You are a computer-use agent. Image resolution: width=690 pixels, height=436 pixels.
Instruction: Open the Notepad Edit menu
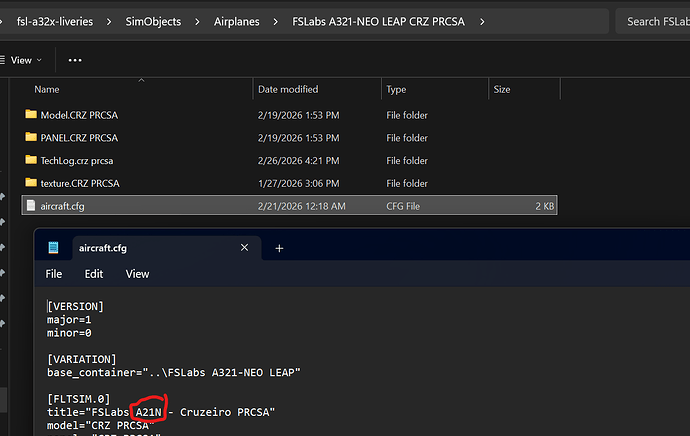(x=94, y=274)
